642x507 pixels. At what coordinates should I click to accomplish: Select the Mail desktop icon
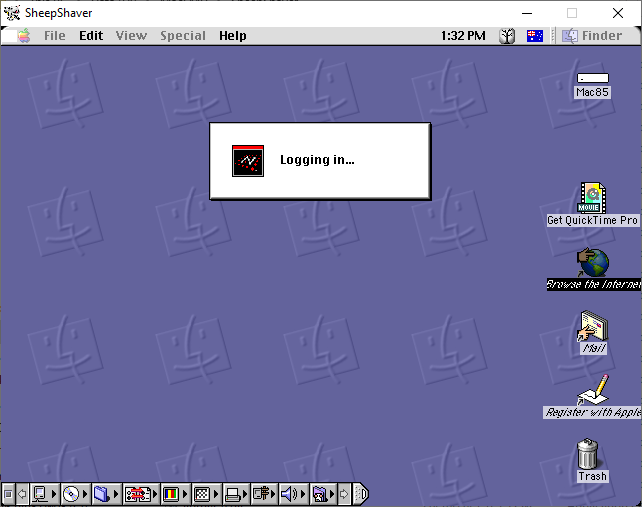[593, 326]
